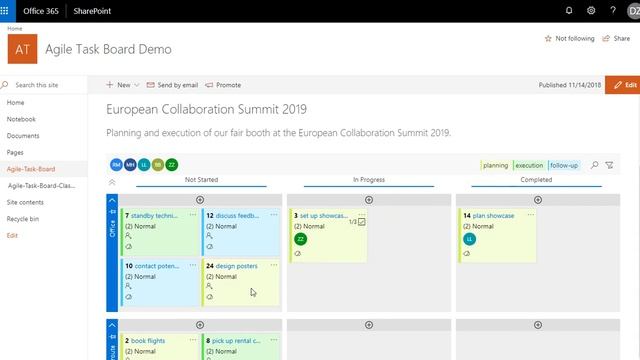
Task: Add task in Office In Progress
Action: [369, 200]
